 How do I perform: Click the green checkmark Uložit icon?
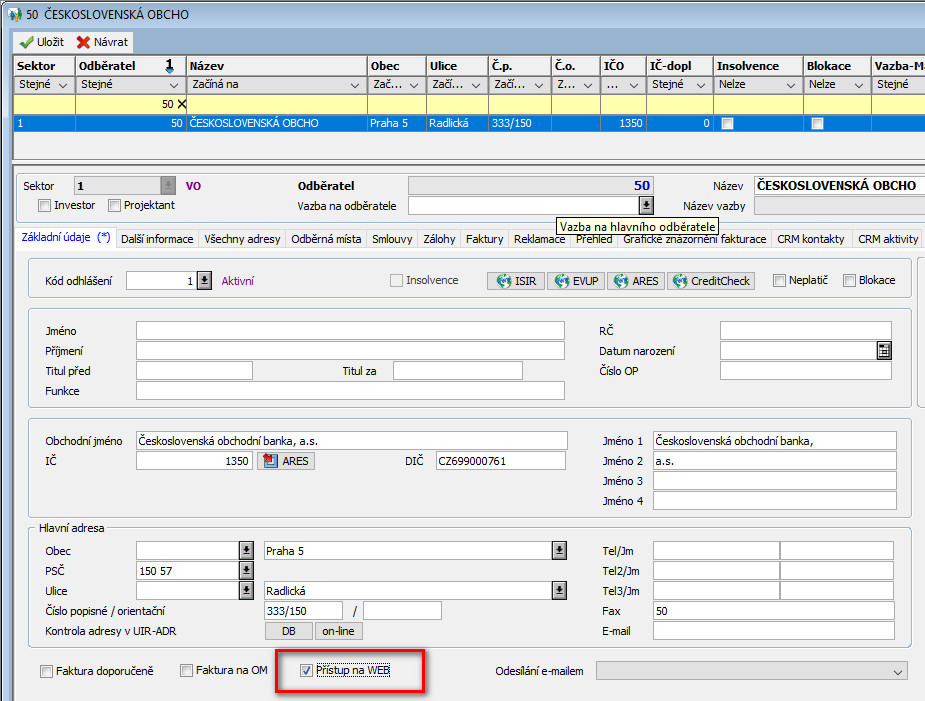(26, 43)
